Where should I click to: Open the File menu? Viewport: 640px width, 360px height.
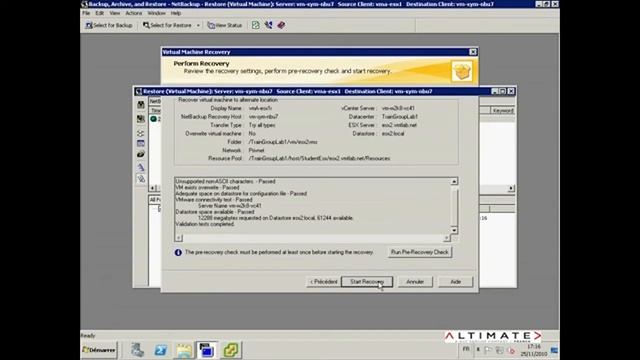click(86, 13)
